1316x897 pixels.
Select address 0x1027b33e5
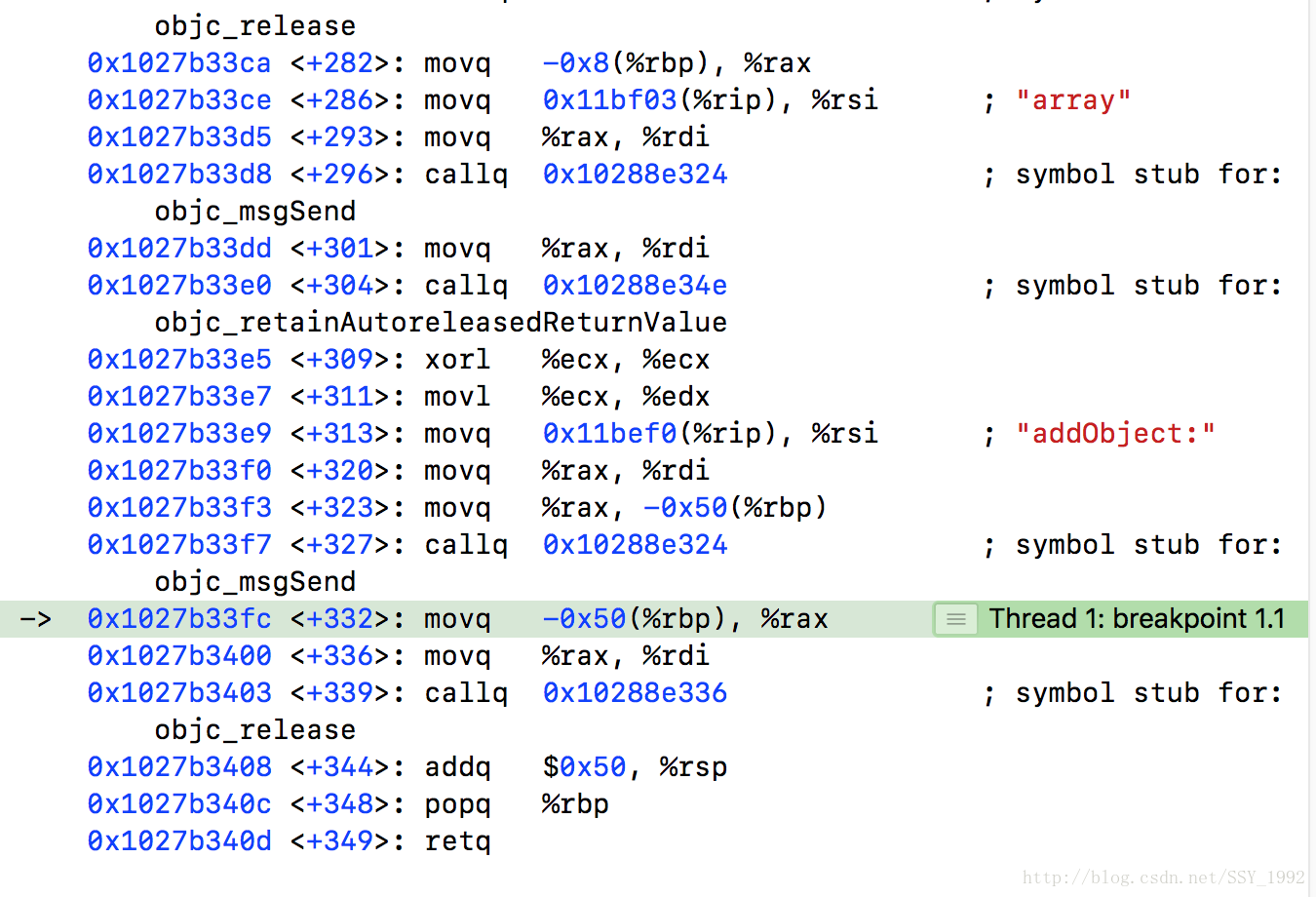click(x=179, y=360)
